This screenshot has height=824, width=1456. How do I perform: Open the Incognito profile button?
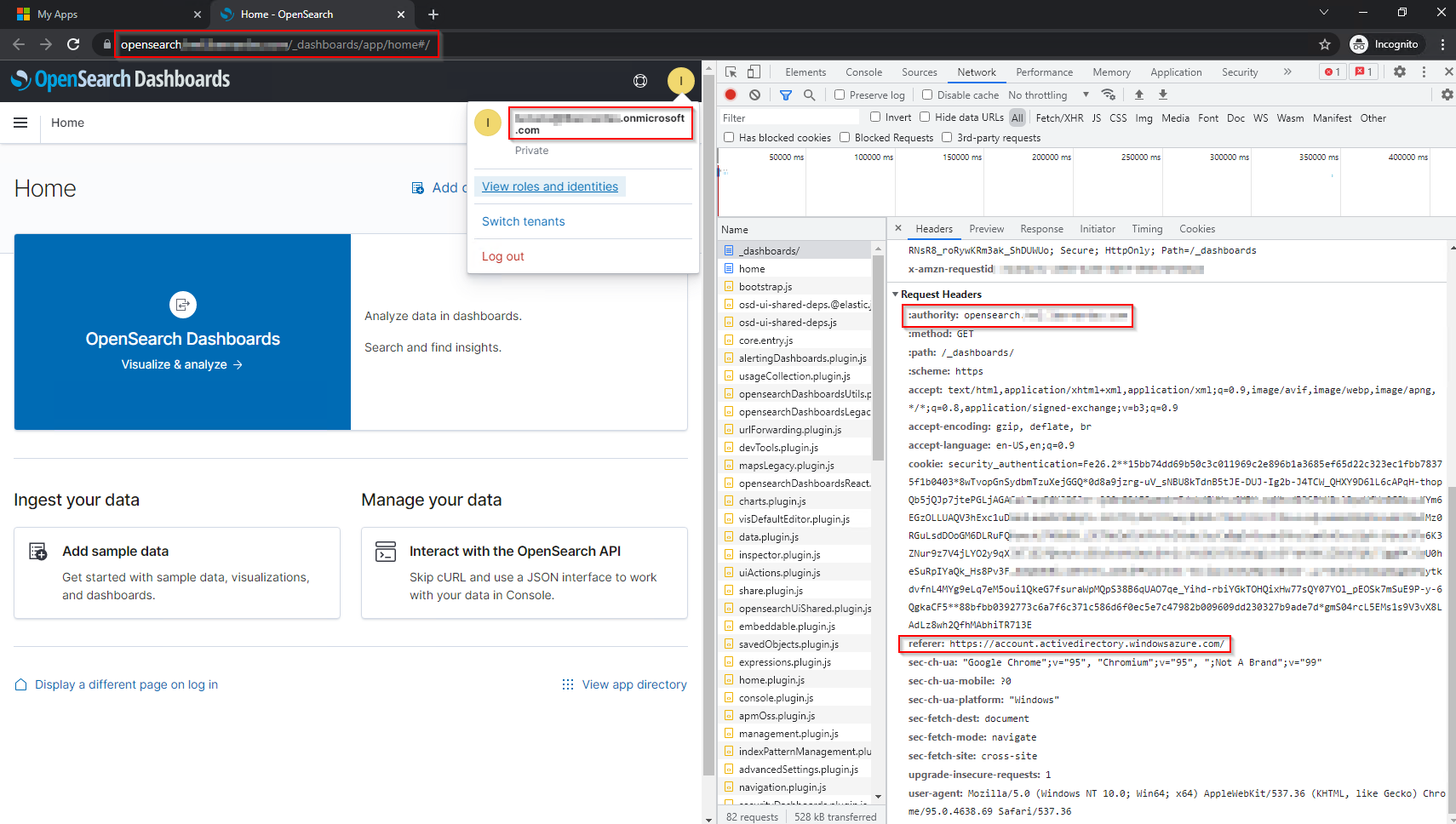1384,44
